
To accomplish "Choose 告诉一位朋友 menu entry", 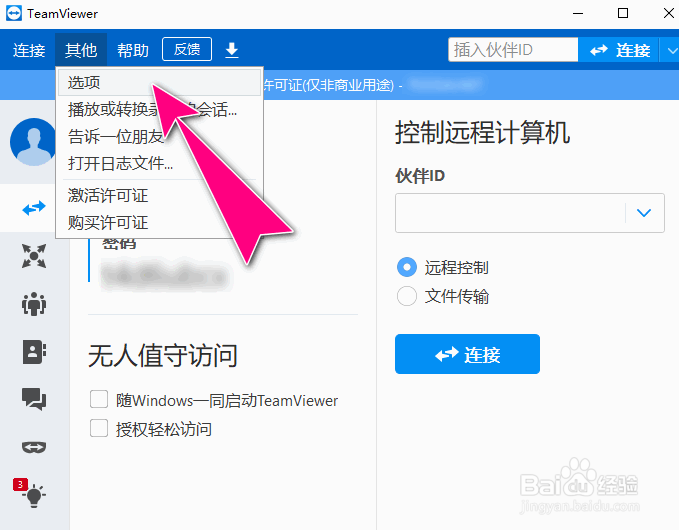I will tap(159, 136).
